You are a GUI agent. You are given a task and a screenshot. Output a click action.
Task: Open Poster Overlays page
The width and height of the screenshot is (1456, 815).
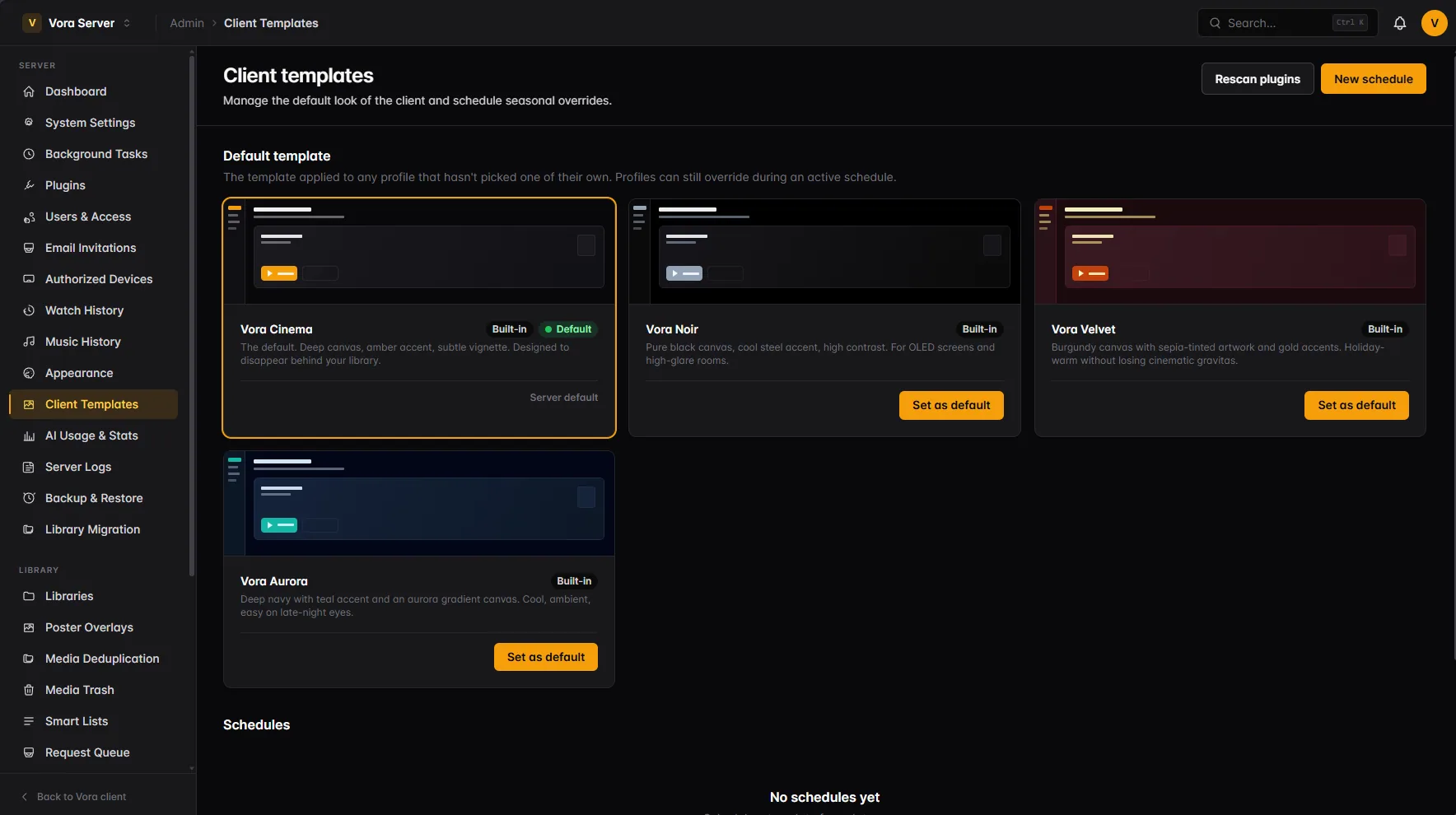pyautogui.click(x=94, y=627)
